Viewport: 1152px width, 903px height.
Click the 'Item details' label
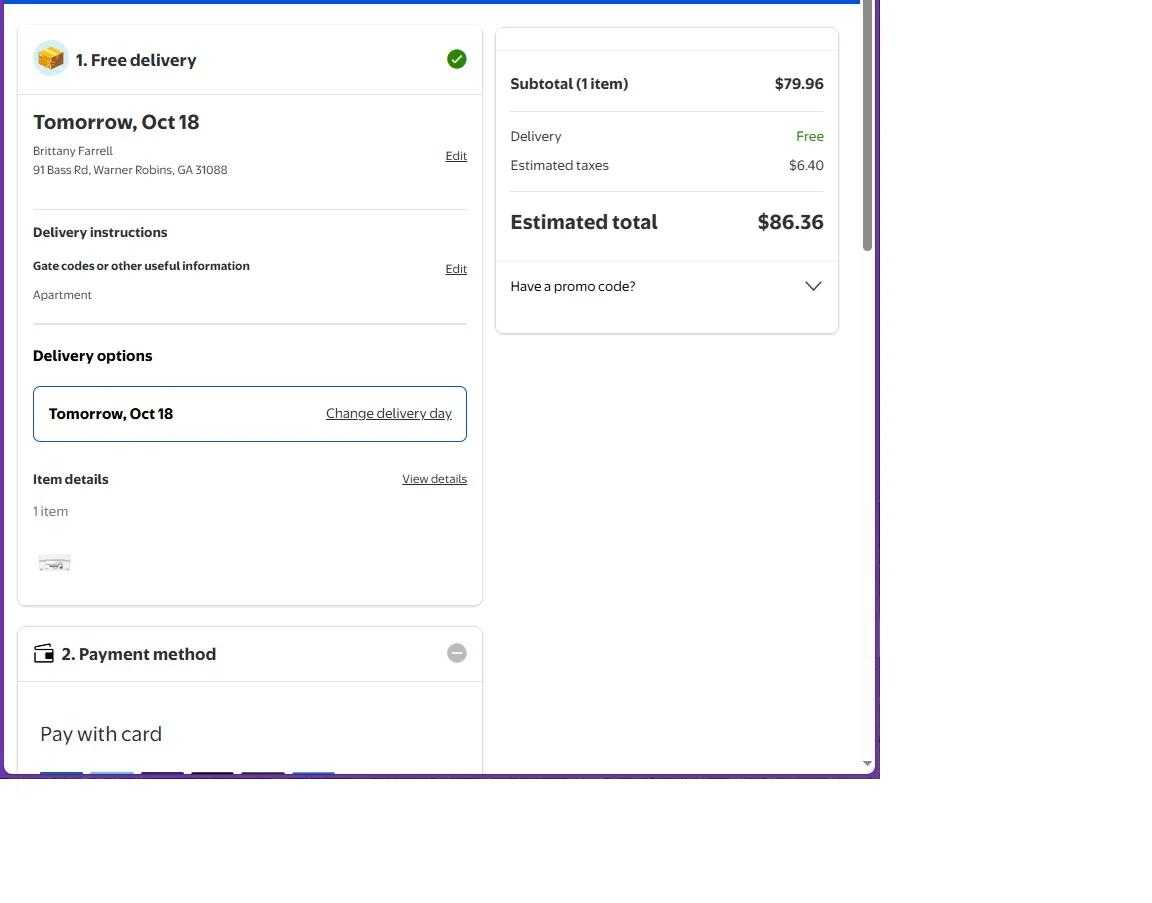[x=71, y=479]
